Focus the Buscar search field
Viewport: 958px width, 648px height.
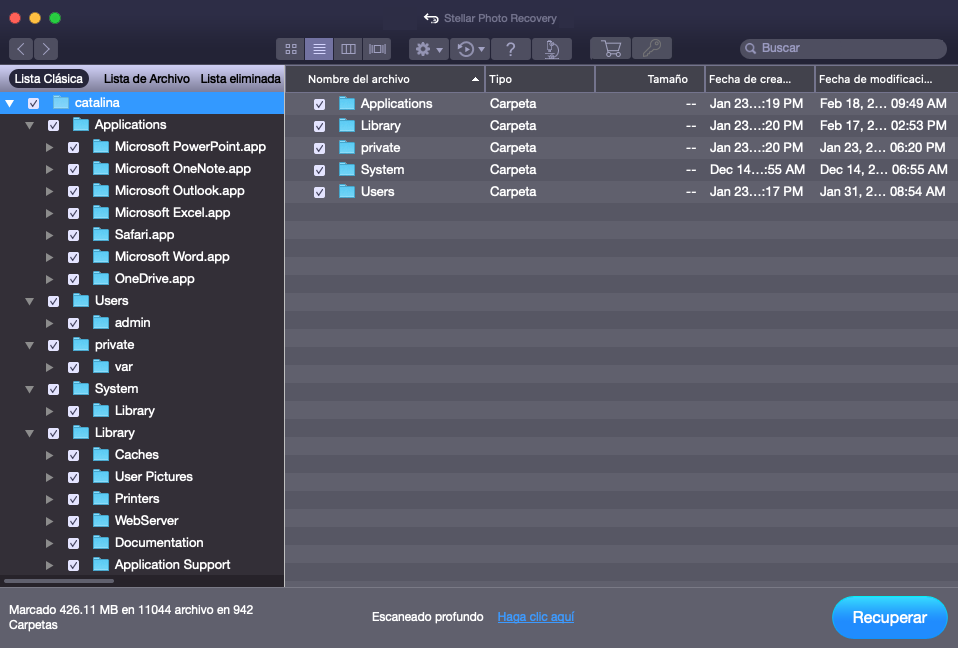tap(843, 48)
